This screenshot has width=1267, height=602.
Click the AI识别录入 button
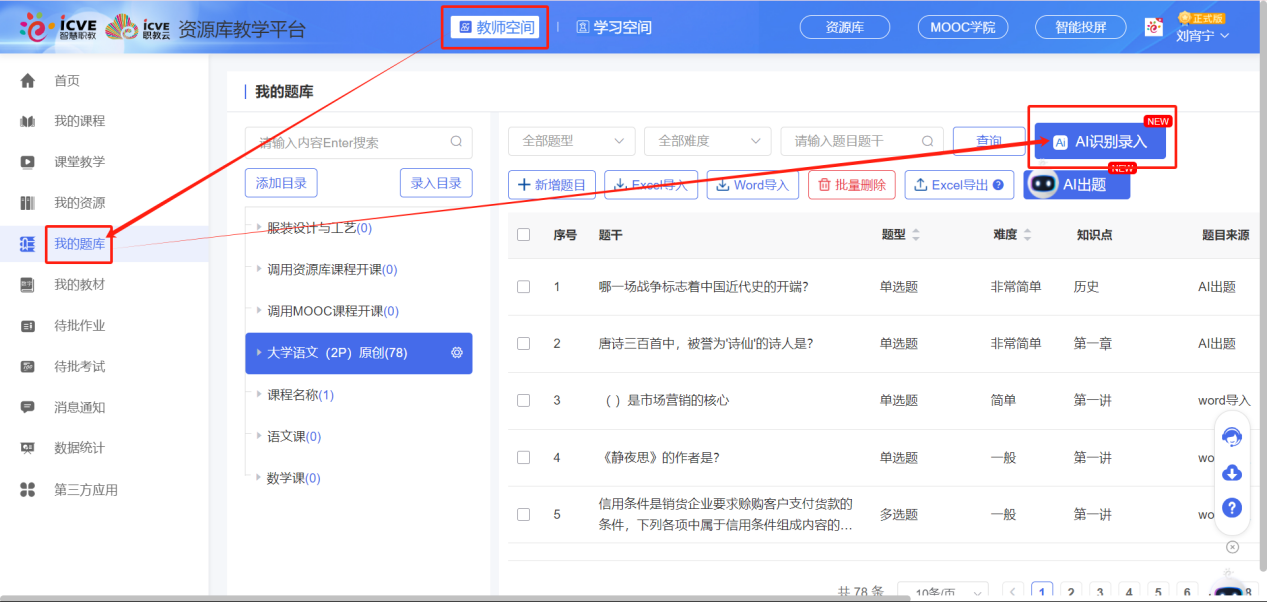pyautogui.click(x=1100, y=142)
